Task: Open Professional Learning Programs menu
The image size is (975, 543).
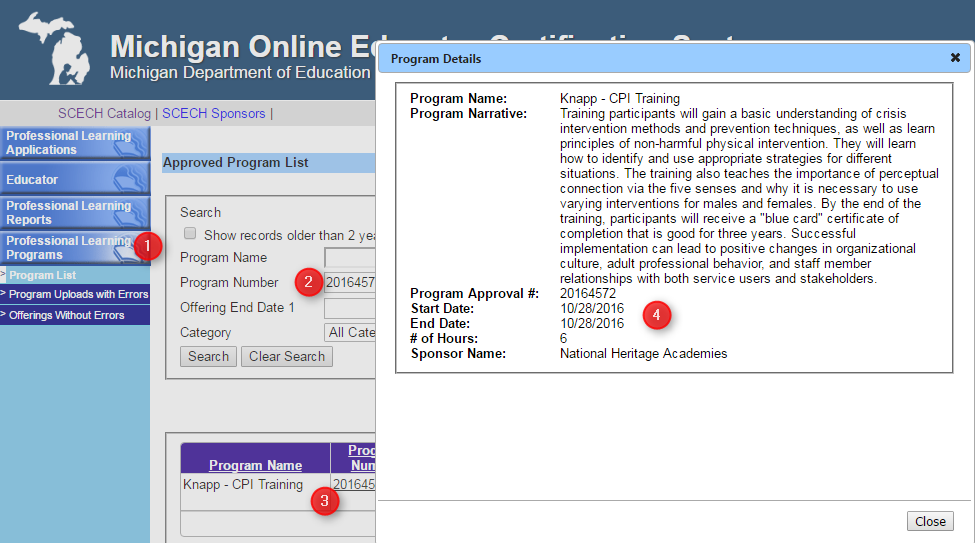Action: [x=75, y=248]
